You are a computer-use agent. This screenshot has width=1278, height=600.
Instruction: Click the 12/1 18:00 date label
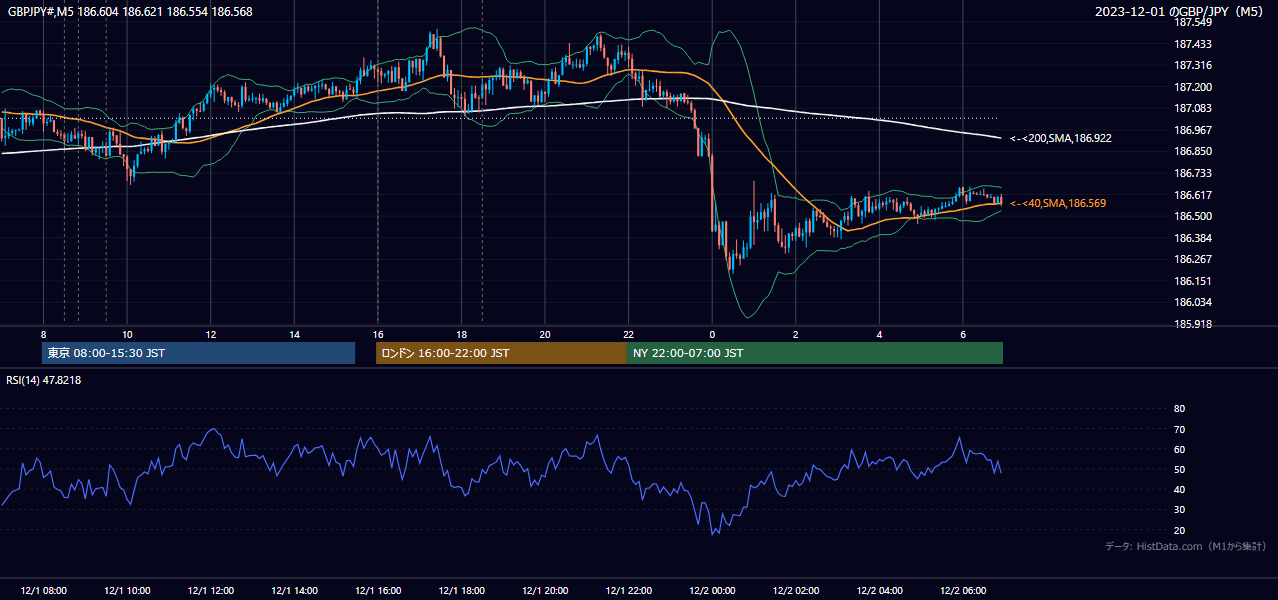pos(461,591)
